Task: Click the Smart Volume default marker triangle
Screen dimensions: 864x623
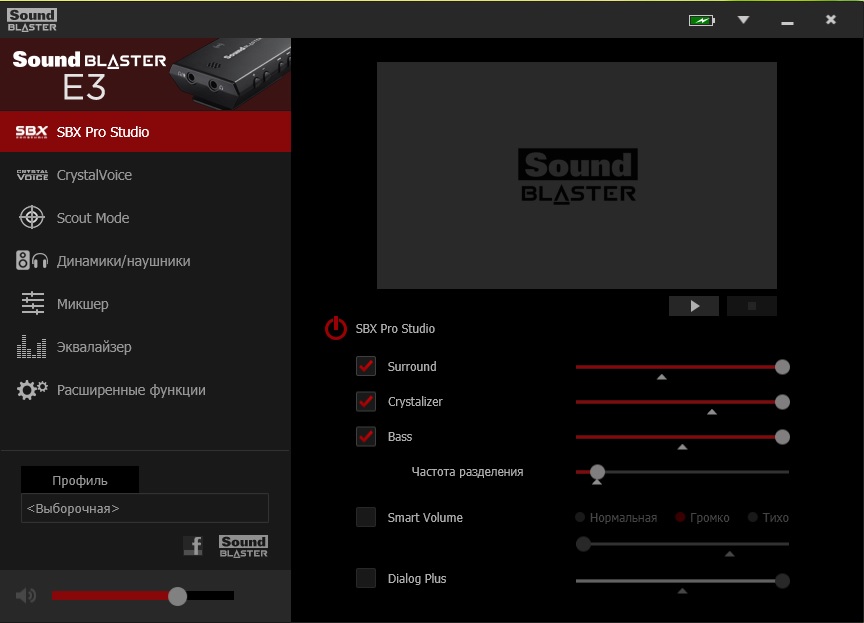Action: (730, 554)
